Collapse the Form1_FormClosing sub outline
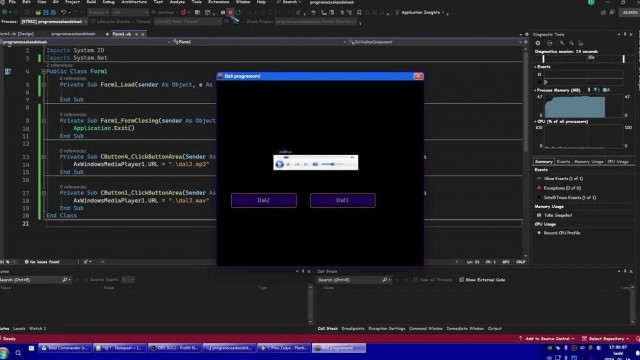This screenshot has height=360, width=640. (x=44, y=121)
